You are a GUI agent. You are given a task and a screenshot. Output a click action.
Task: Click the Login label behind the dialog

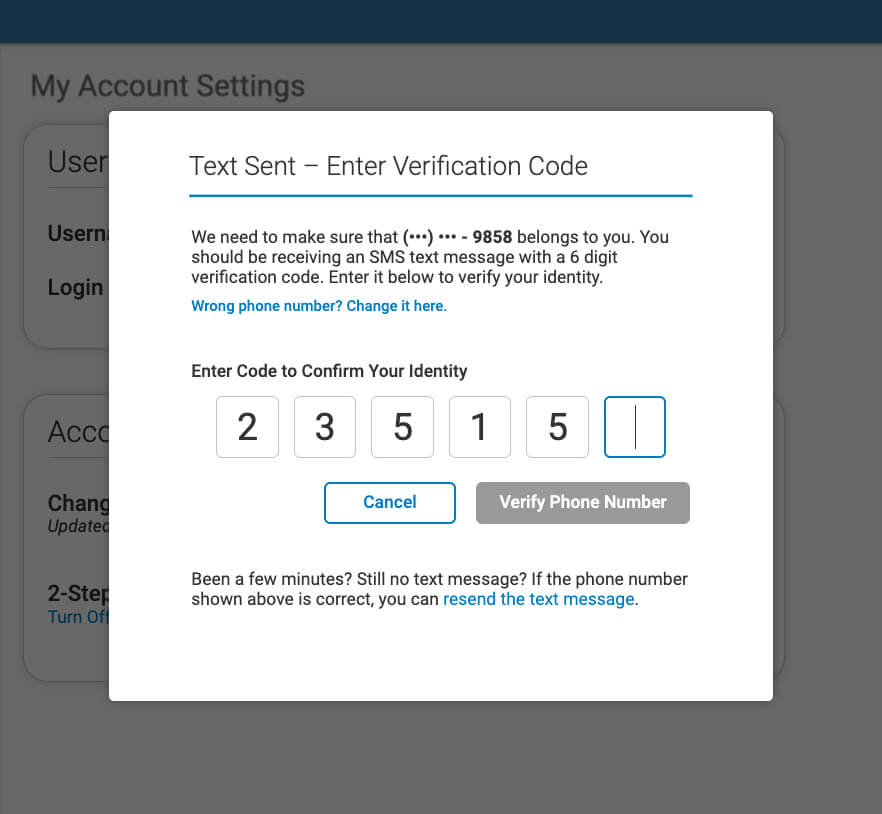tap(76, 287)
